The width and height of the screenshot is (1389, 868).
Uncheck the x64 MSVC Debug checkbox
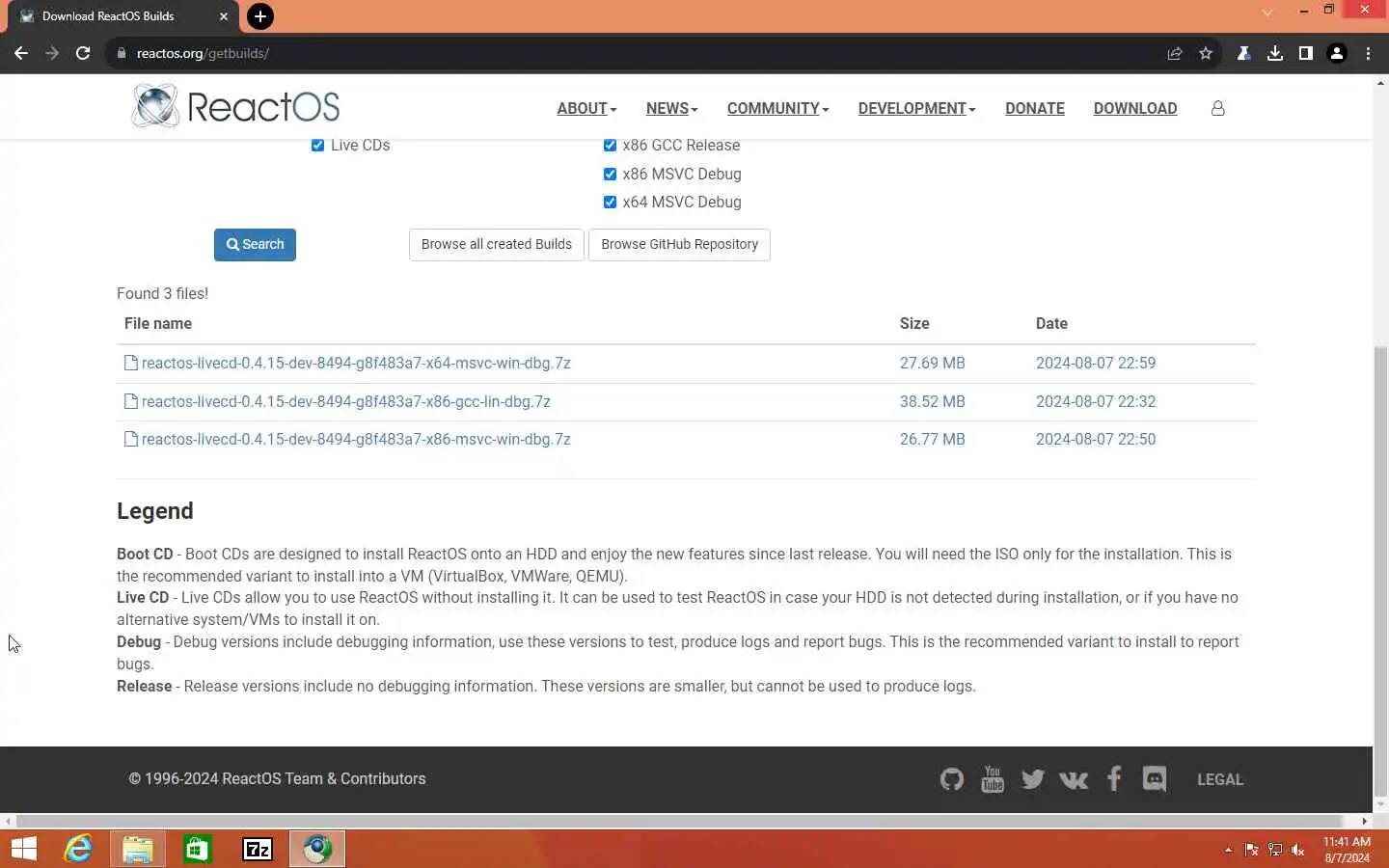tap(610, 202)
